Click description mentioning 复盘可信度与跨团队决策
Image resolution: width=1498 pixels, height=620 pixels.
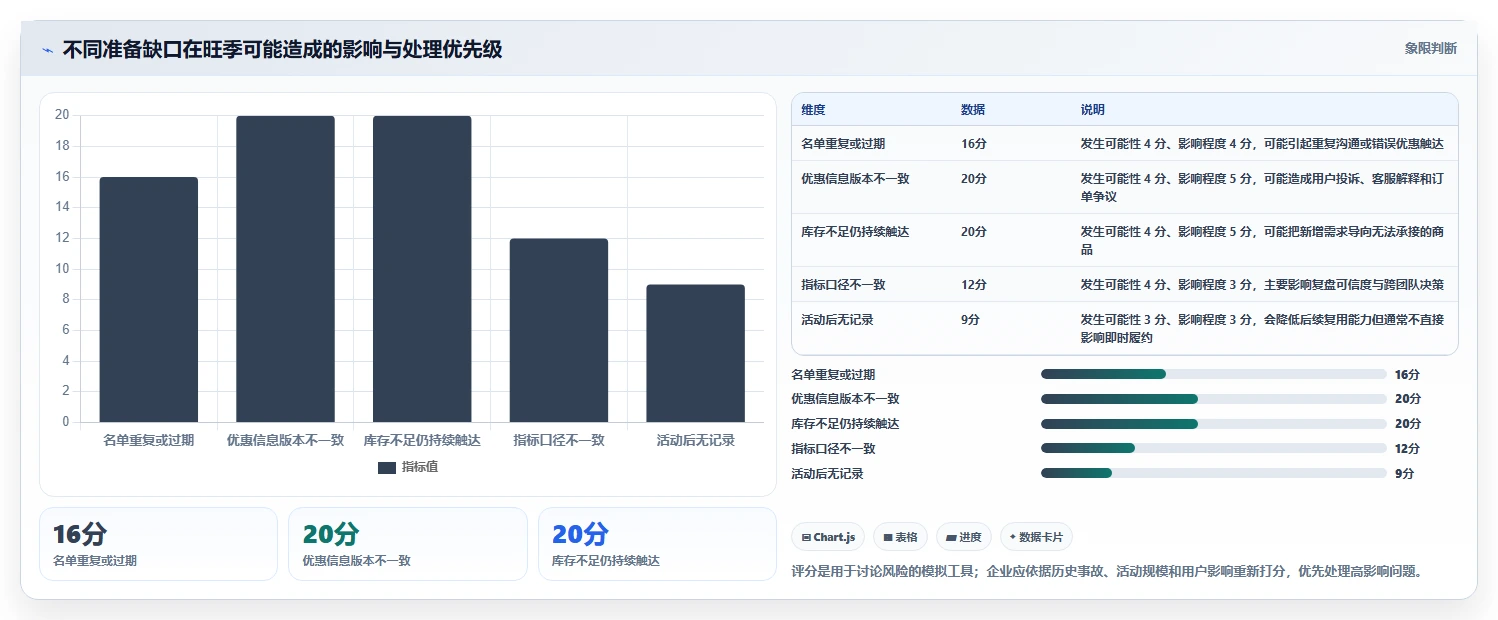tap(1262, 285)
